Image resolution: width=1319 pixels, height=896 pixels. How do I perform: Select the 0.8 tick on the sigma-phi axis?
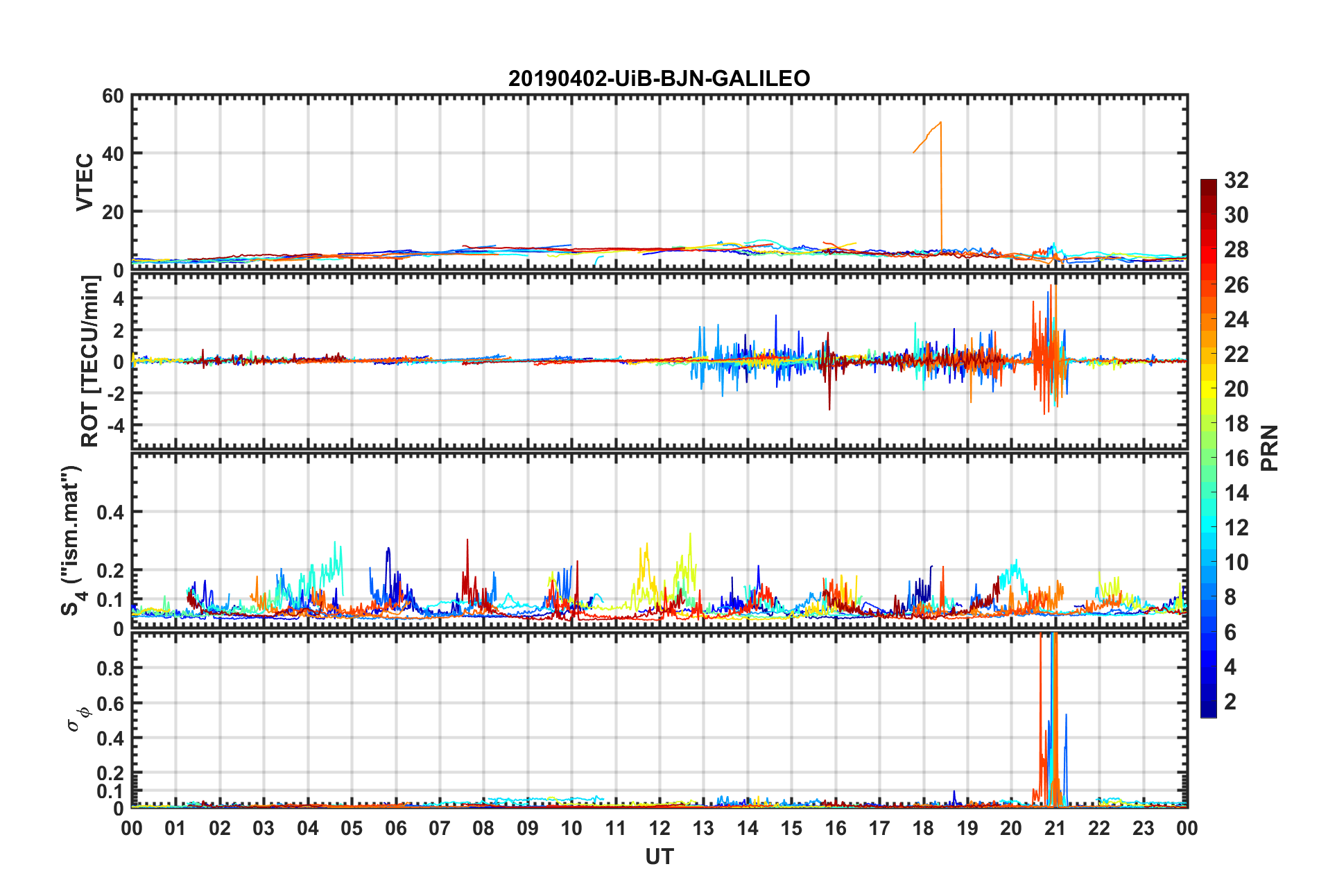(111, 669)
